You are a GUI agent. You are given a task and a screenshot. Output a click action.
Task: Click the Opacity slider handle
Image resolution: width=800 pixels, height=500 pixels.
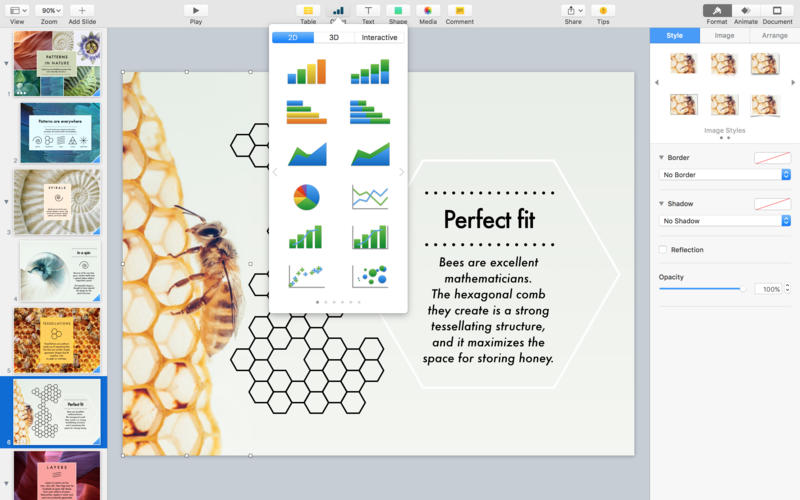coord(743,289)
